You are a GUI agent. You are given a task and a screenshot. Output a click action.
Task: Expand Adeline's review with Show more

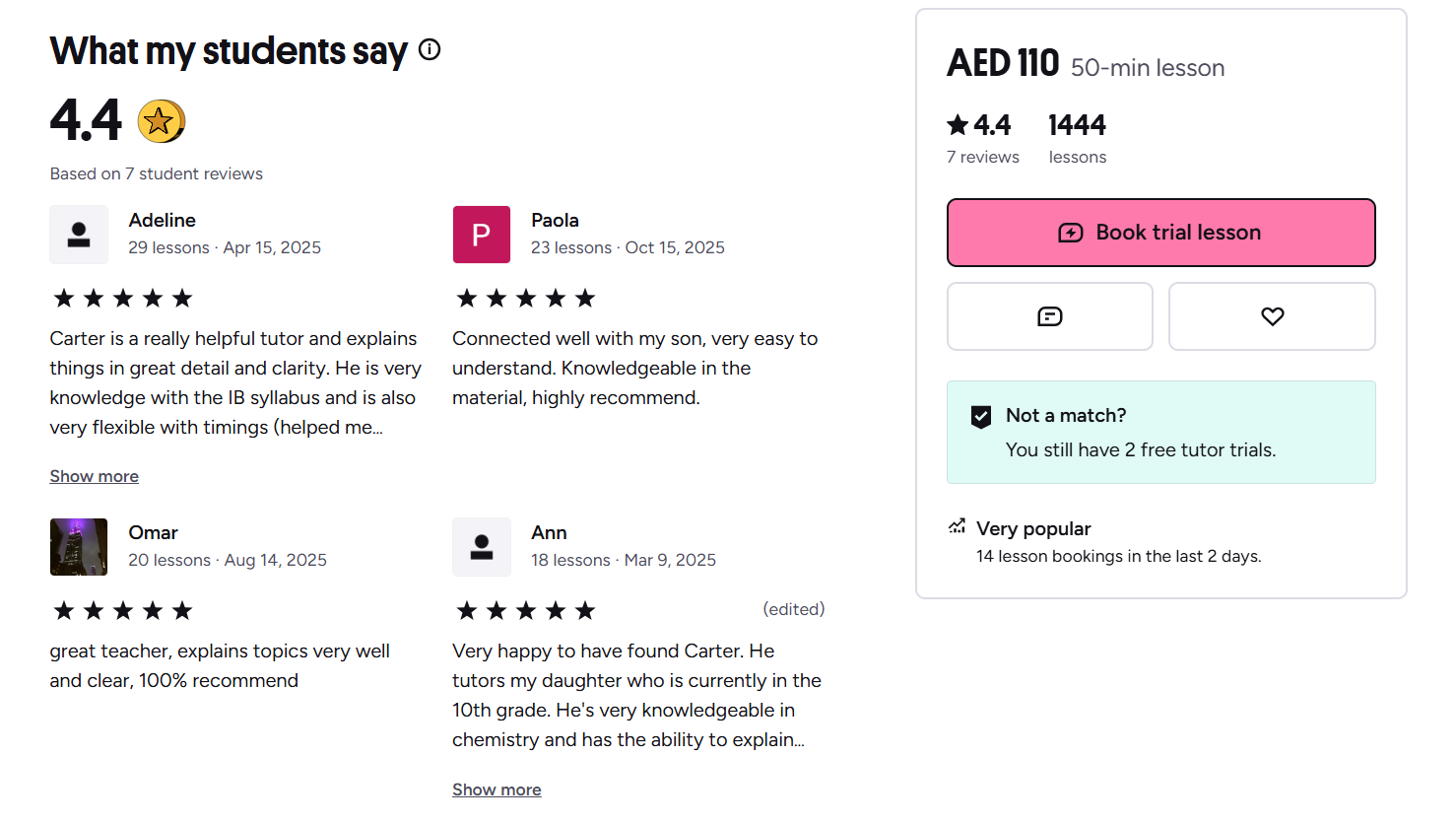pyautogui.click(x=95, y=476)
